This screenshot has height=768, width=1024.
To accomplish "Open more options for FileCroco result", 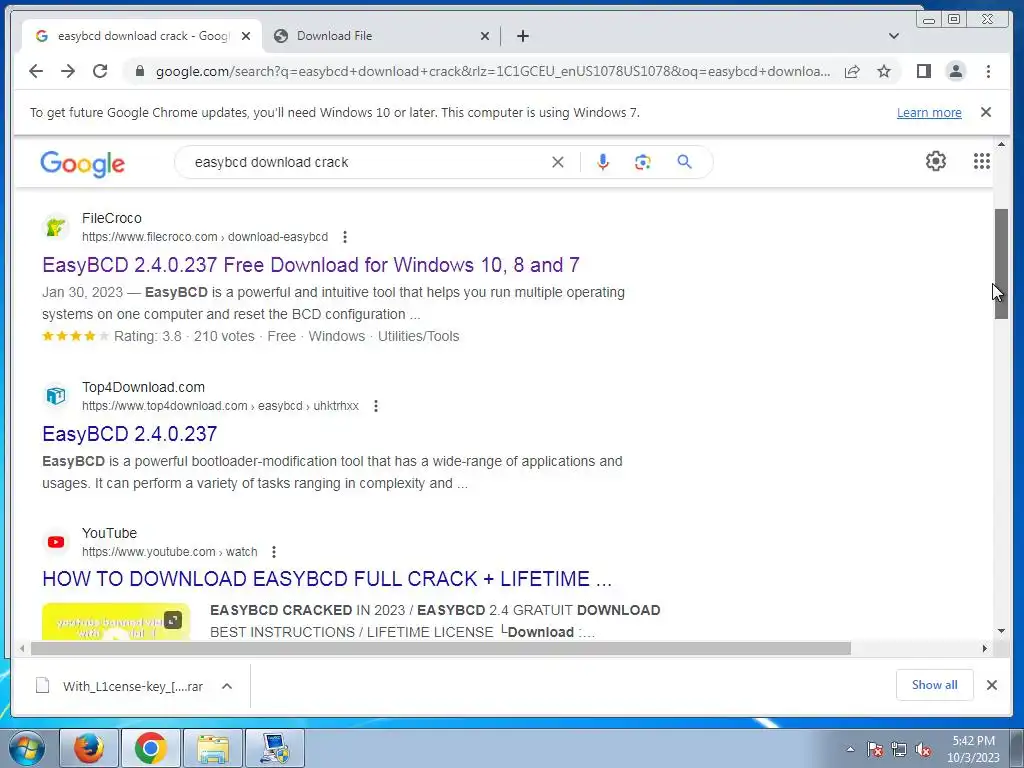I will point(345,237).
